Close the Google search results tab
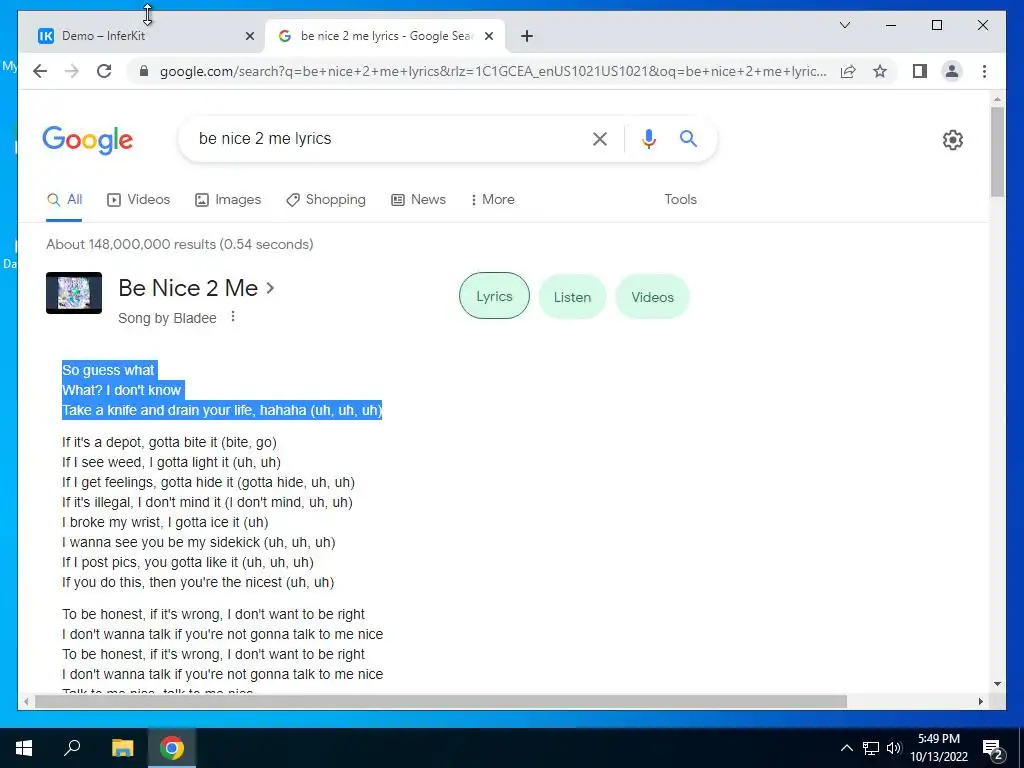This screenshot has height=768, width=1024. point(488,36)
